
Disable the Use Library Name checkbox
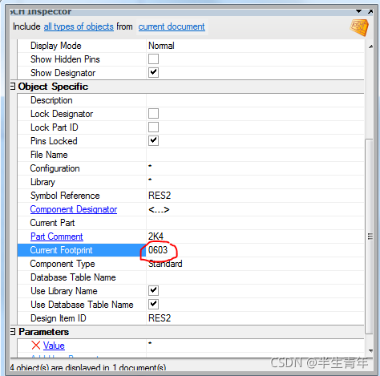(153, 290)
